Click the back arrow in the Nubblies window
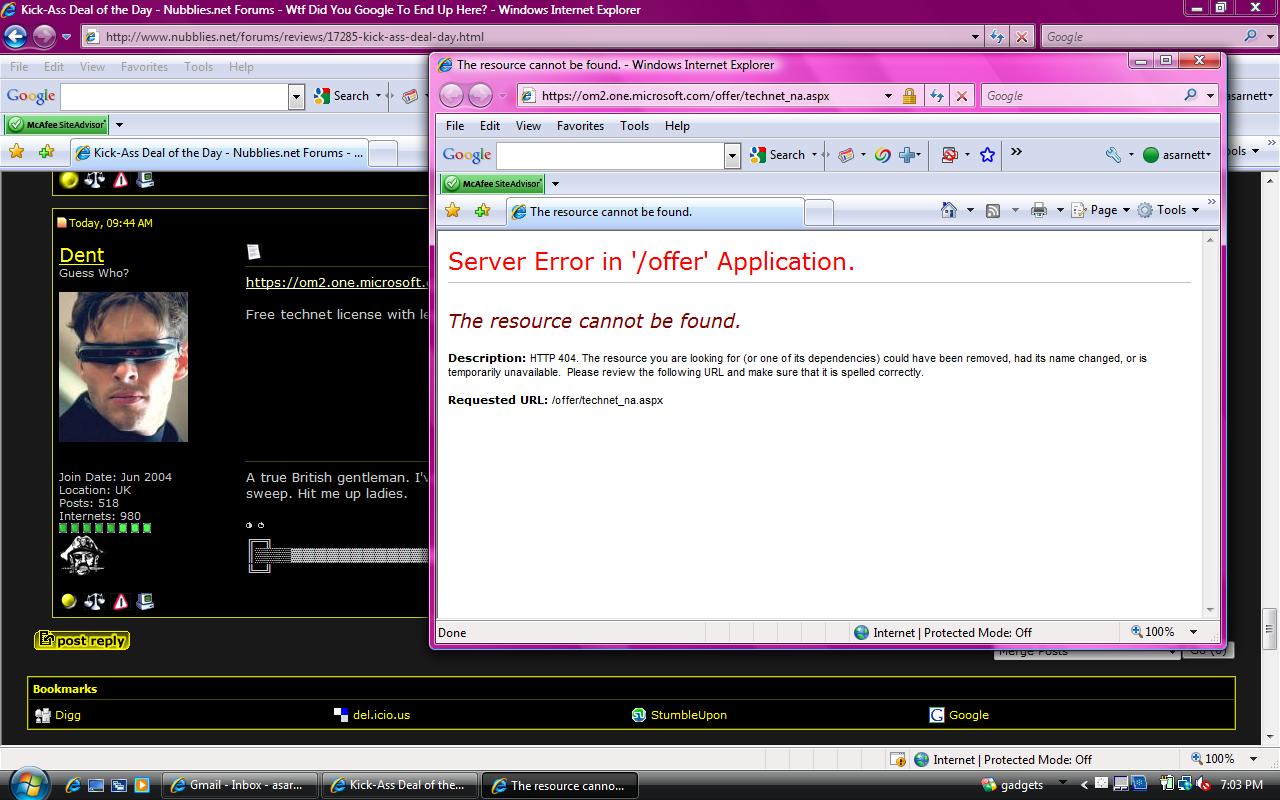Image resolution: width=1280 pixels, height=800 pixels. 16,37
